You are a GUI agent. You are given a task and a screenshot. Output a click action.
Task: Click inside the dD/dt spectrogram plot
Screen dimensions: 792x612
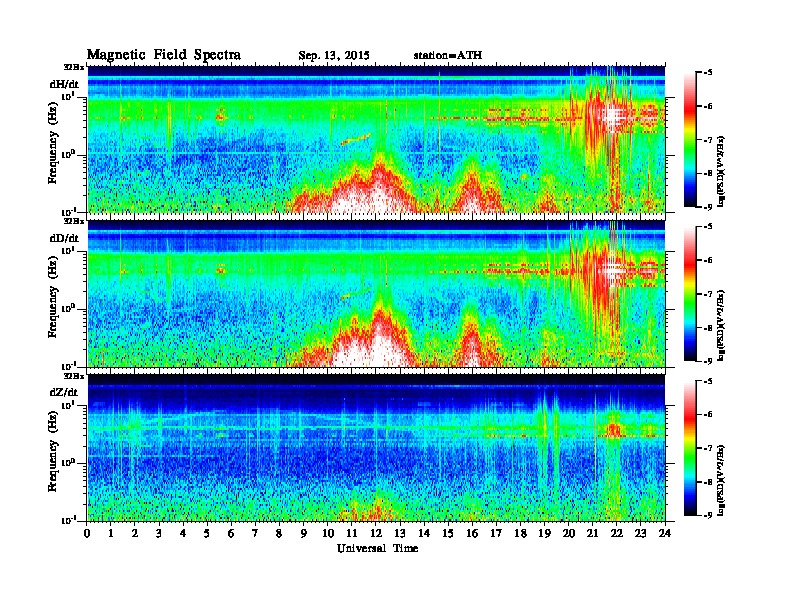tap(376, 293)
